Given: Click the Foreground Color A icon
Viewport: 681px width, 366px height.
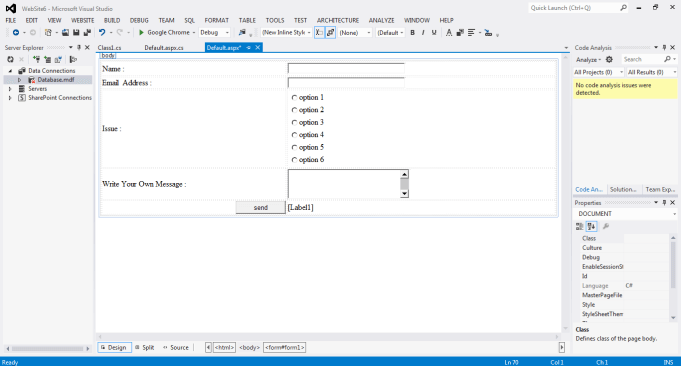Looking at the screenshot, I should 449,33.
